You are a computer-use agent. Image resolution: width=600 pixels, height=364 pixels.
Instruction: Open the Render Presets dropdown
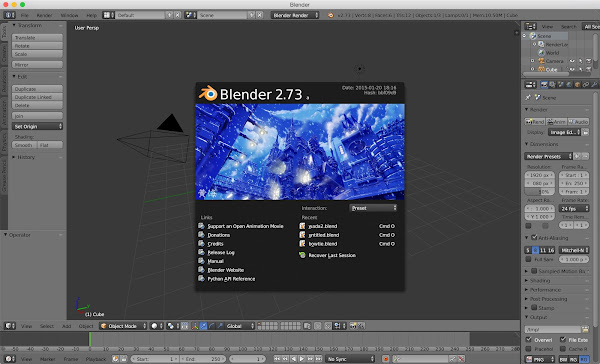[x=548, y=156]
